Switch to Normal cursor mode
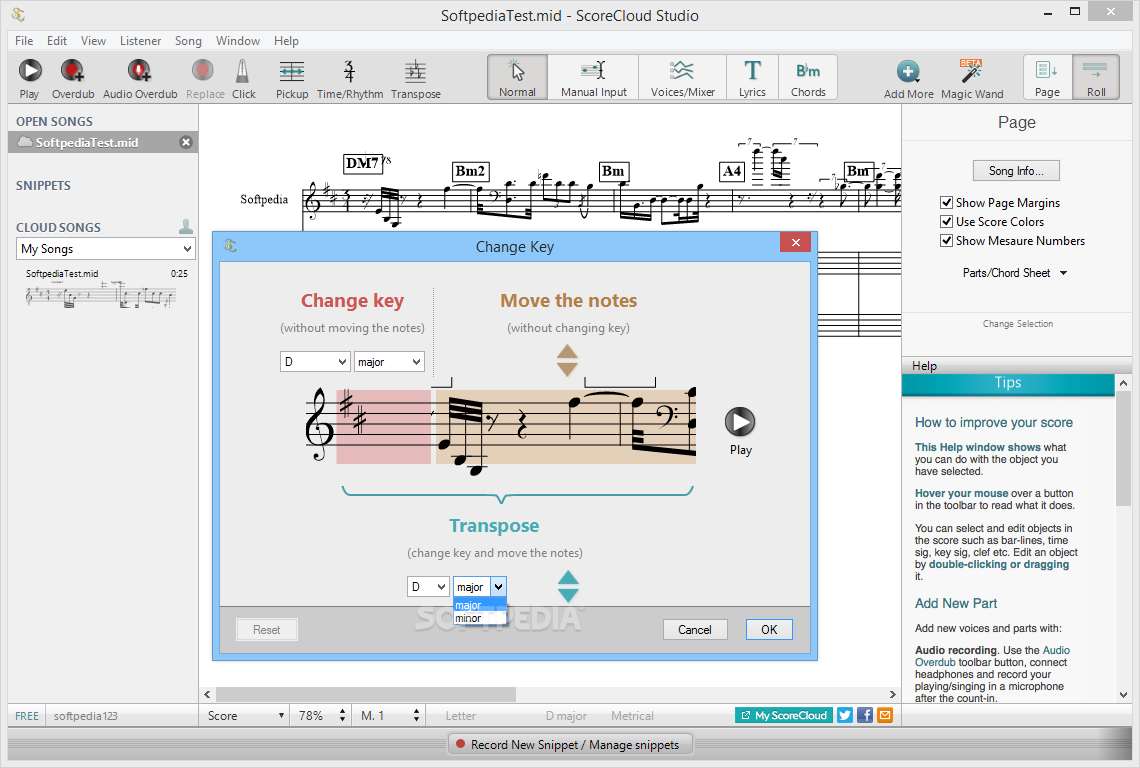This screenshot has height=768, width=1140. 517,77
